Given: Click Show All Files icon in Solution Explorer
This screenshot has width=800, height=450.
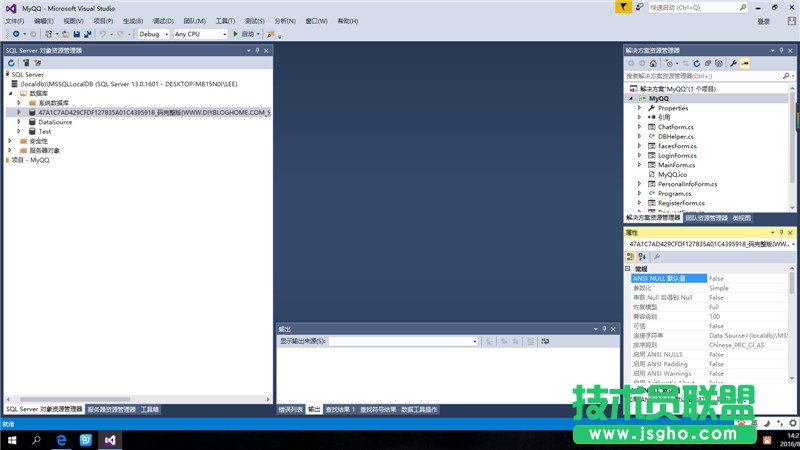Looking at the screenshot, I should [719, 63].
